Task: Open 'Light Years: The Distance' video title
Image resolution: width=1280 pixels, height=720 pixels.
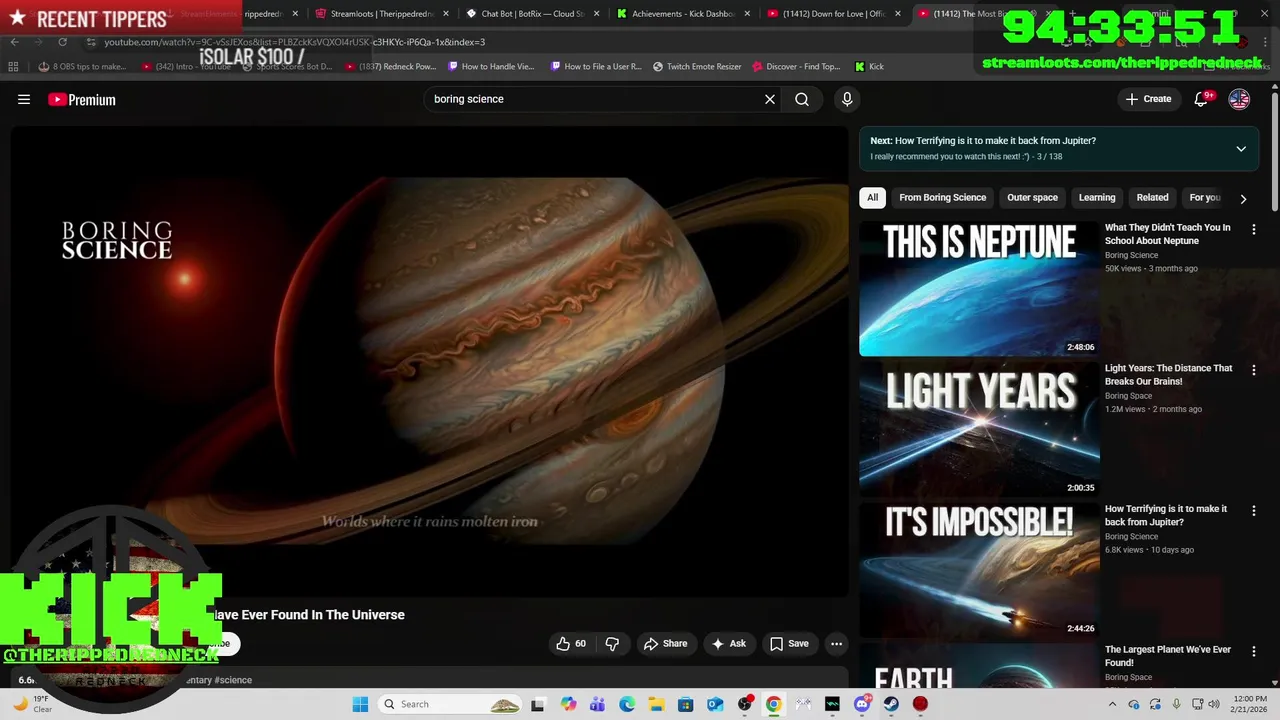Action: (1168, 375)
